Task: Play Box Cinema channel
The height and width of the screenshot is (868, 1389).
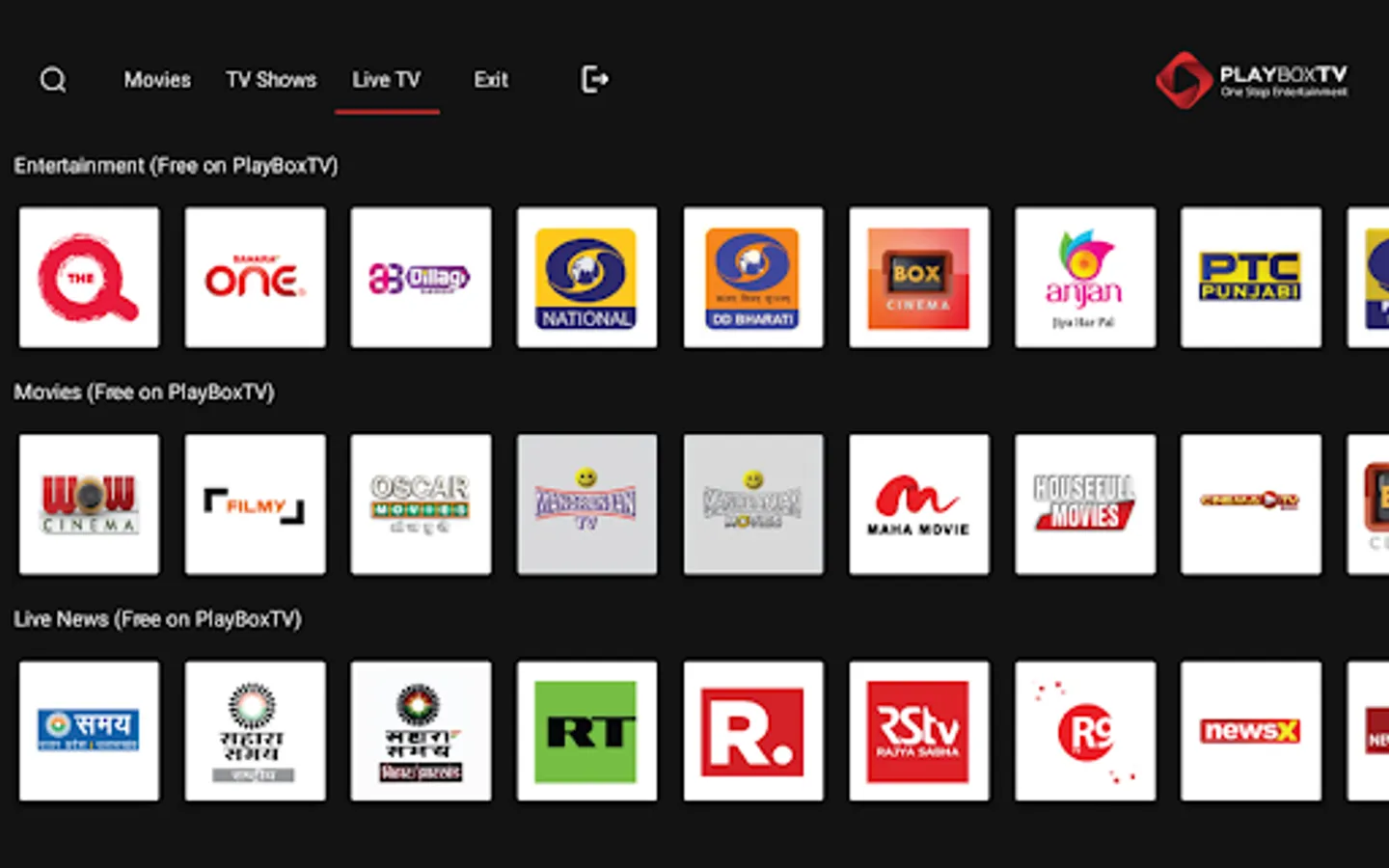Action: 919,278
